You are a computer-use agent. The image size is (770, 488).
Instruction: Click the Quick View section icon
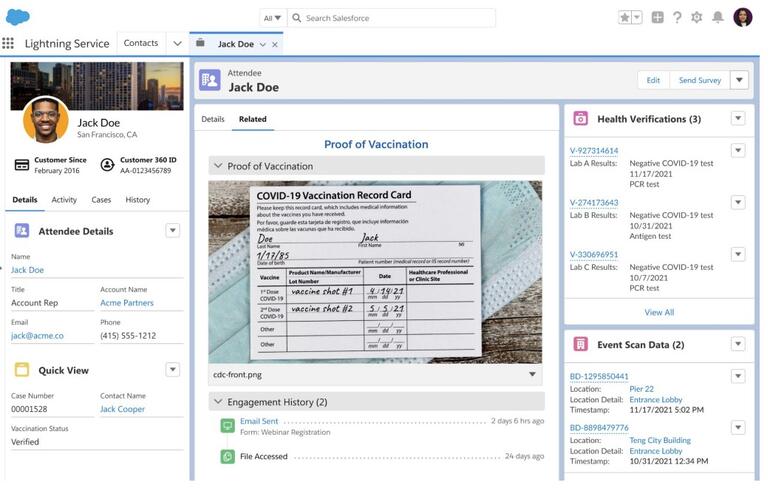tap(22, 370)
